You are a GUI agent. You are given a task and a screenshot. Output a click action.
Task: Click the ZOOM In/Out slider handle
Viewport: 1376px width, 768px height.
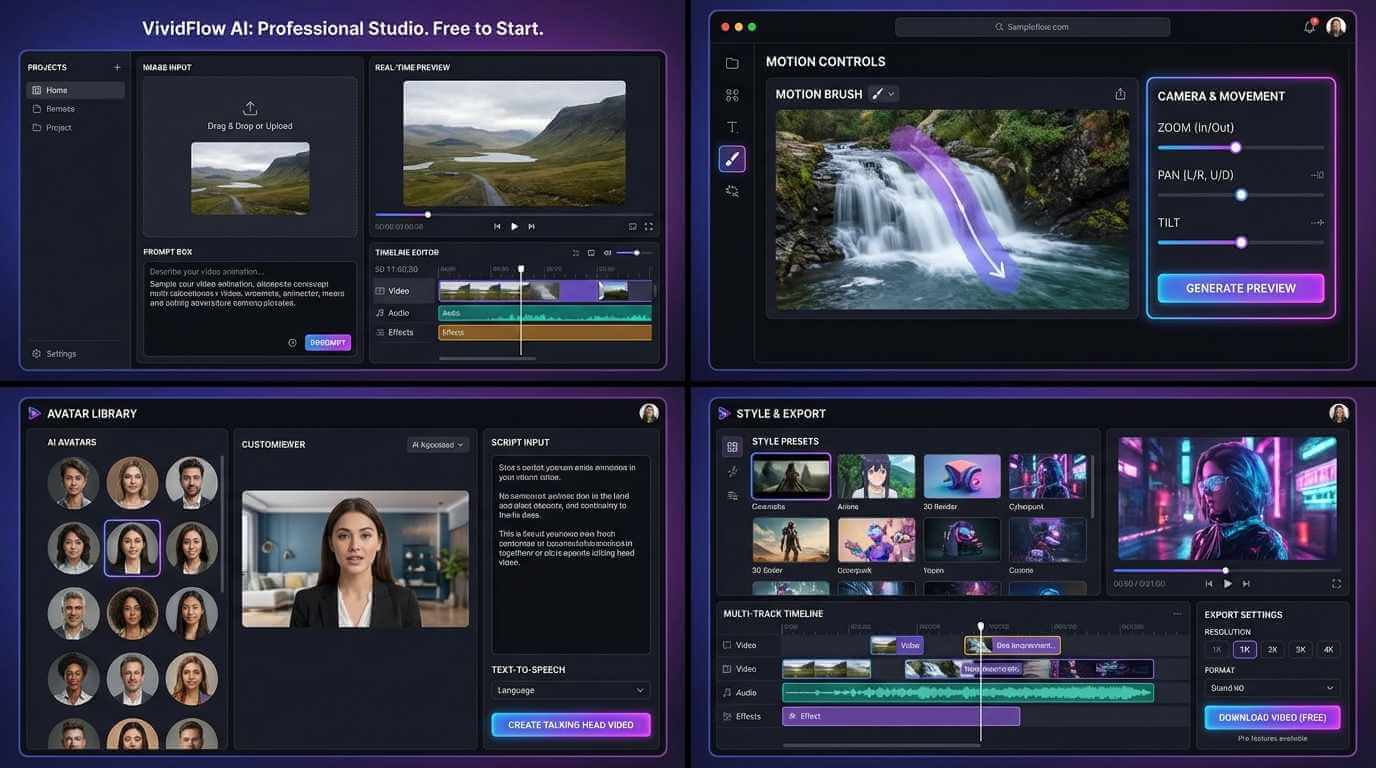pos(1236,147)
